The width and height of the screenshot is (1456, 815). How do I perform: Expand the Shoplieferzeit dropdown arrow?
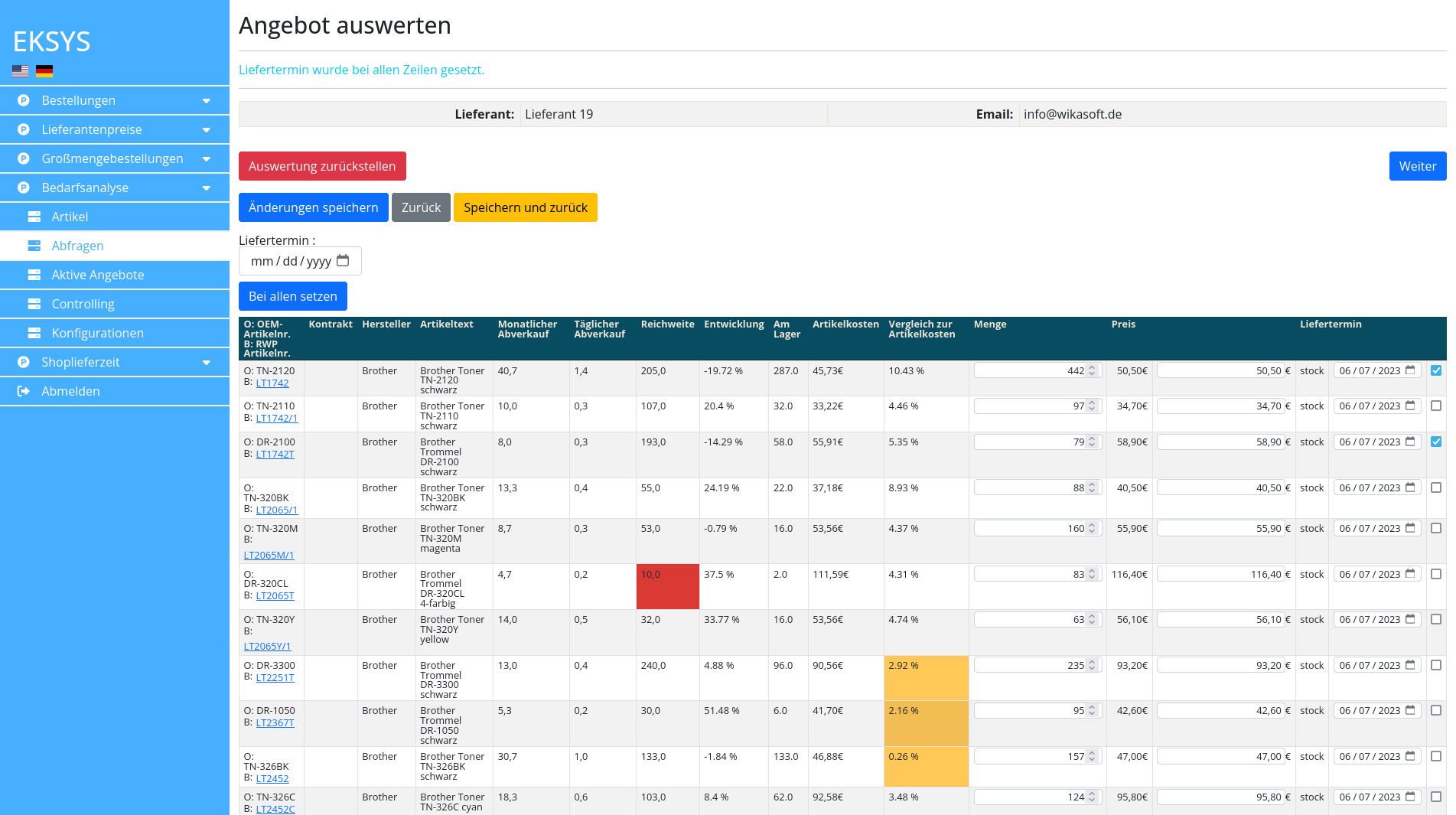click(206, 363)
